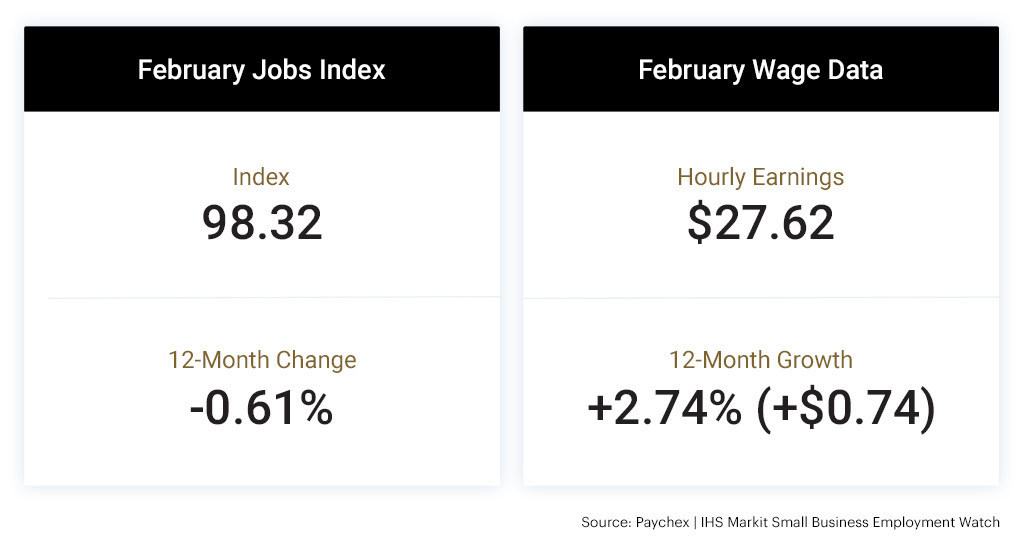Viewport: 1024px width, 549px height.
Task: Click the dollar sign before 27.62
Action: 699,222
